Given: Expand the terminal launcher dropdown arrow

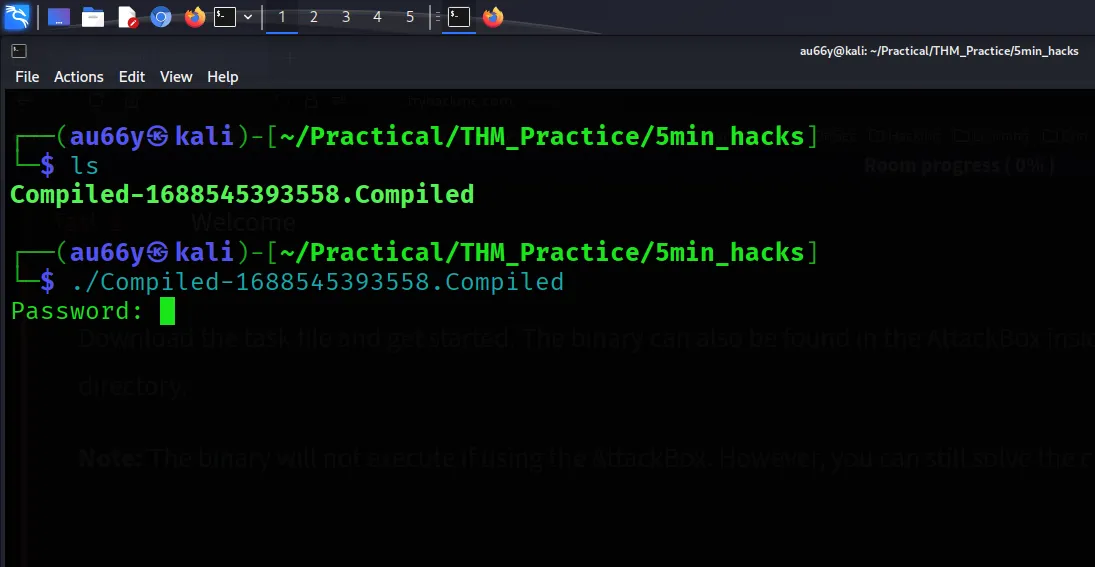Looking at the screenshot, I should pos(248,17).
